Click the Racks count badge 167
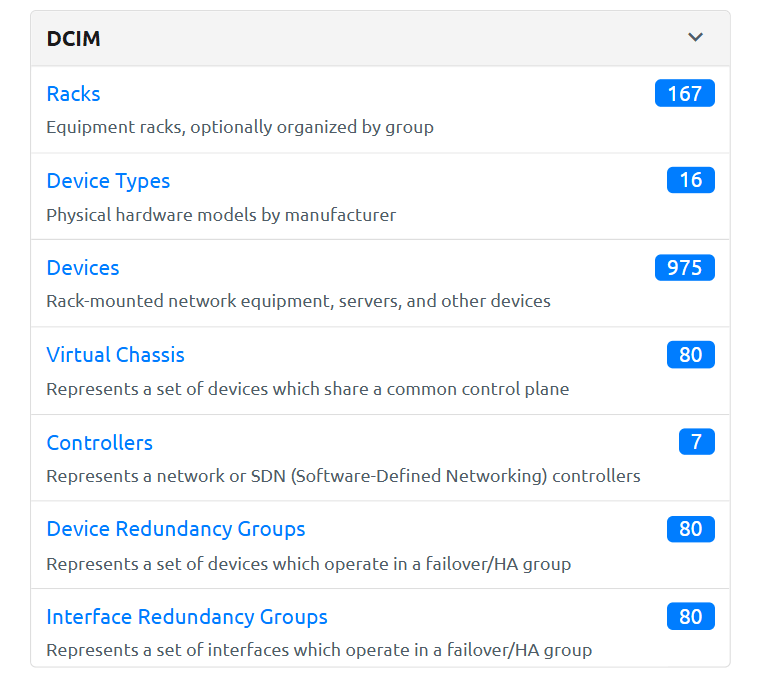Screen dimensions: 760x680 coord(685,94)
